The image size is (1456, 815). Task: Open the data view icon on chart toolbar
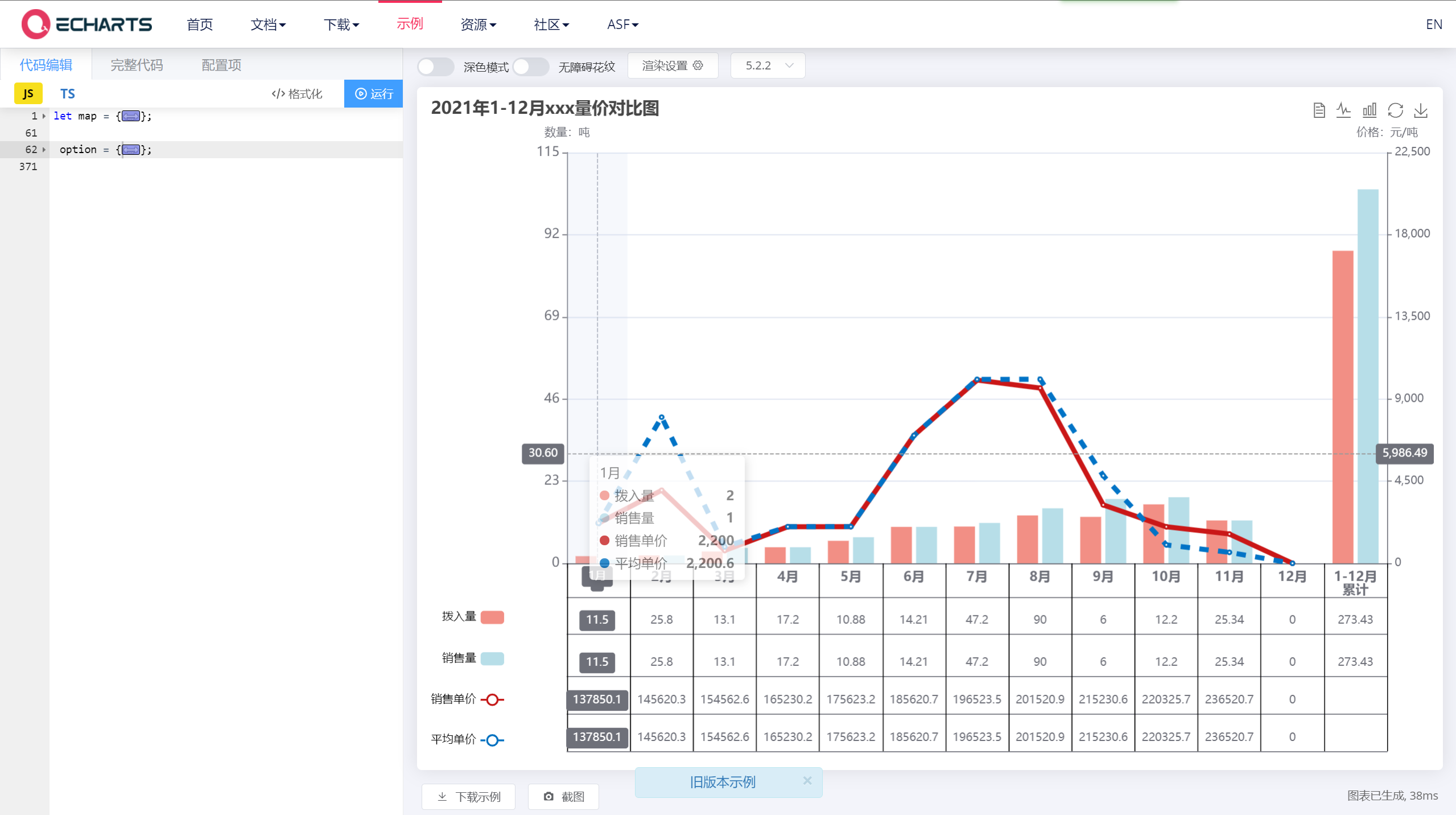[1319, 110]
